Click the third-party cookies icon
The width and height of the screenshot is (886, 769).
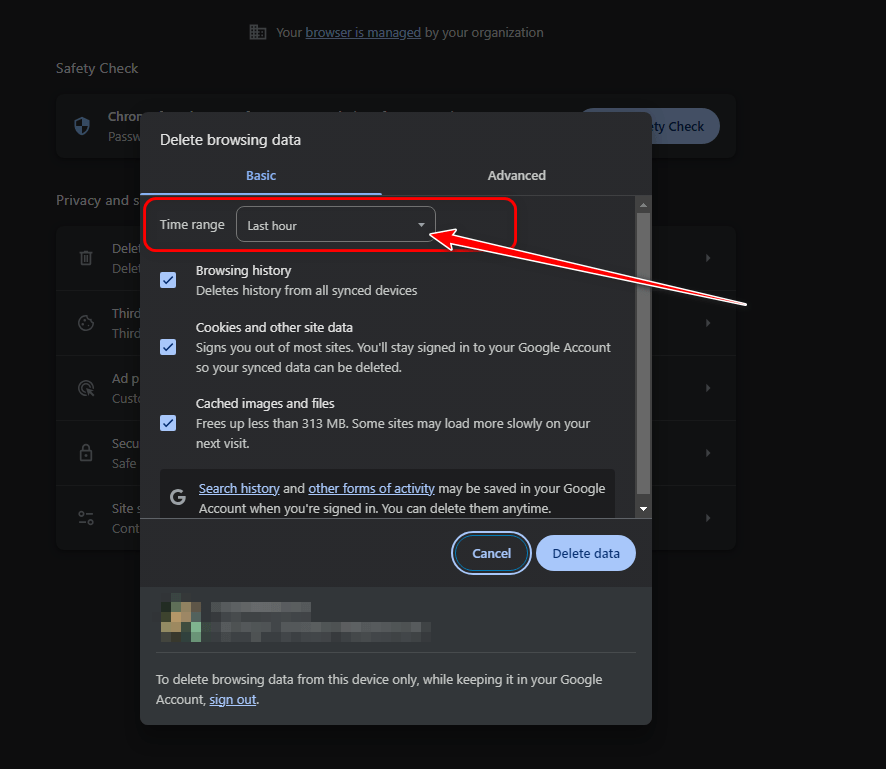pos(86,323)
